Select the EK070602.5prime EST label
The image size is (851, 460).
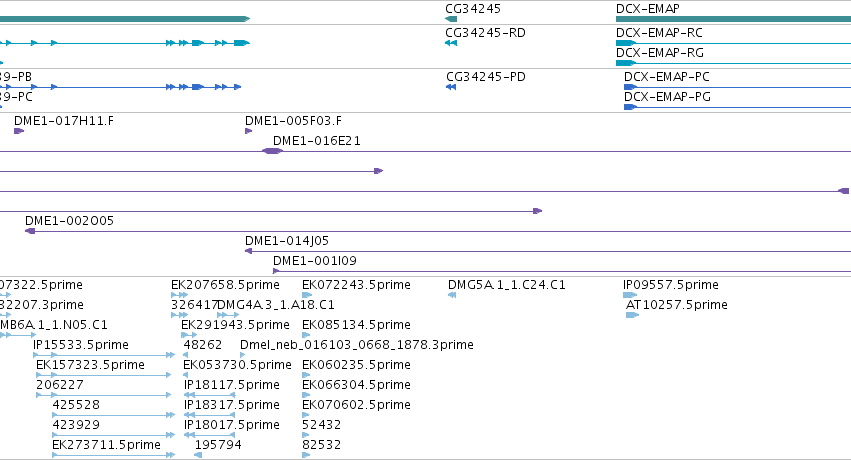point(356,405)
